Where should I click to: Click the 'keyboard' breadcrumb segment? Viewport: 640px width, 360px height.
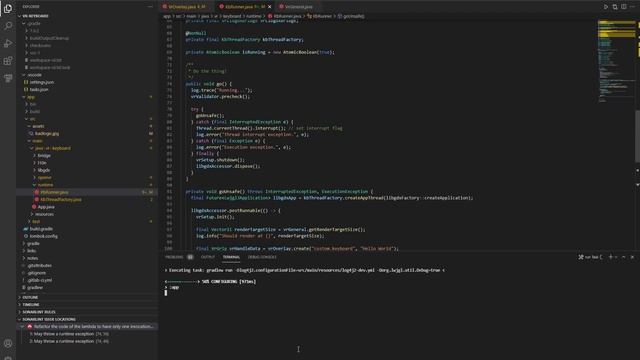[232, 16]
